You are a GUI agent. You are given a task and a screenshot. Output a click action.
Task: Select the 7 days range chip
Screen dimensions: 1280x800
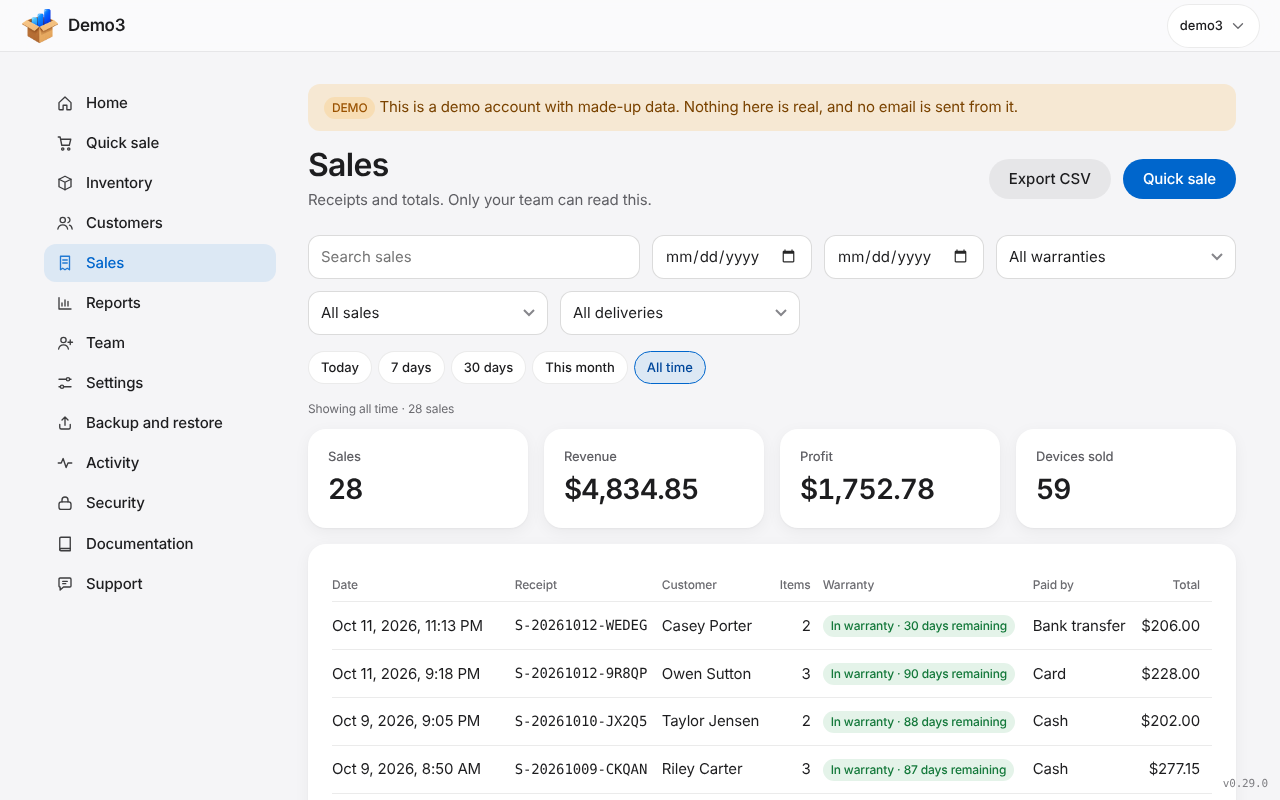(411, 368)
